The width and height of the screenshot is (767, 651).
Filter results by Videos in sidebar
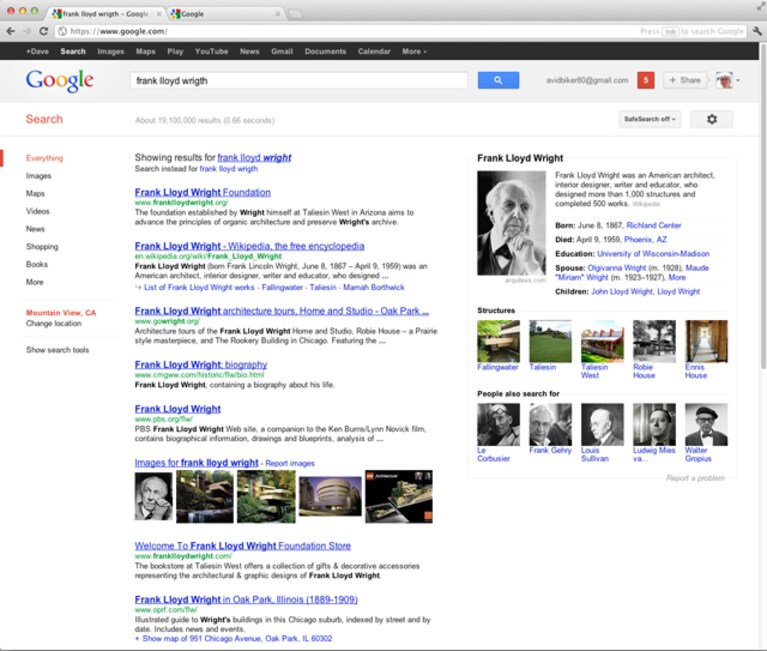(38, 211)
